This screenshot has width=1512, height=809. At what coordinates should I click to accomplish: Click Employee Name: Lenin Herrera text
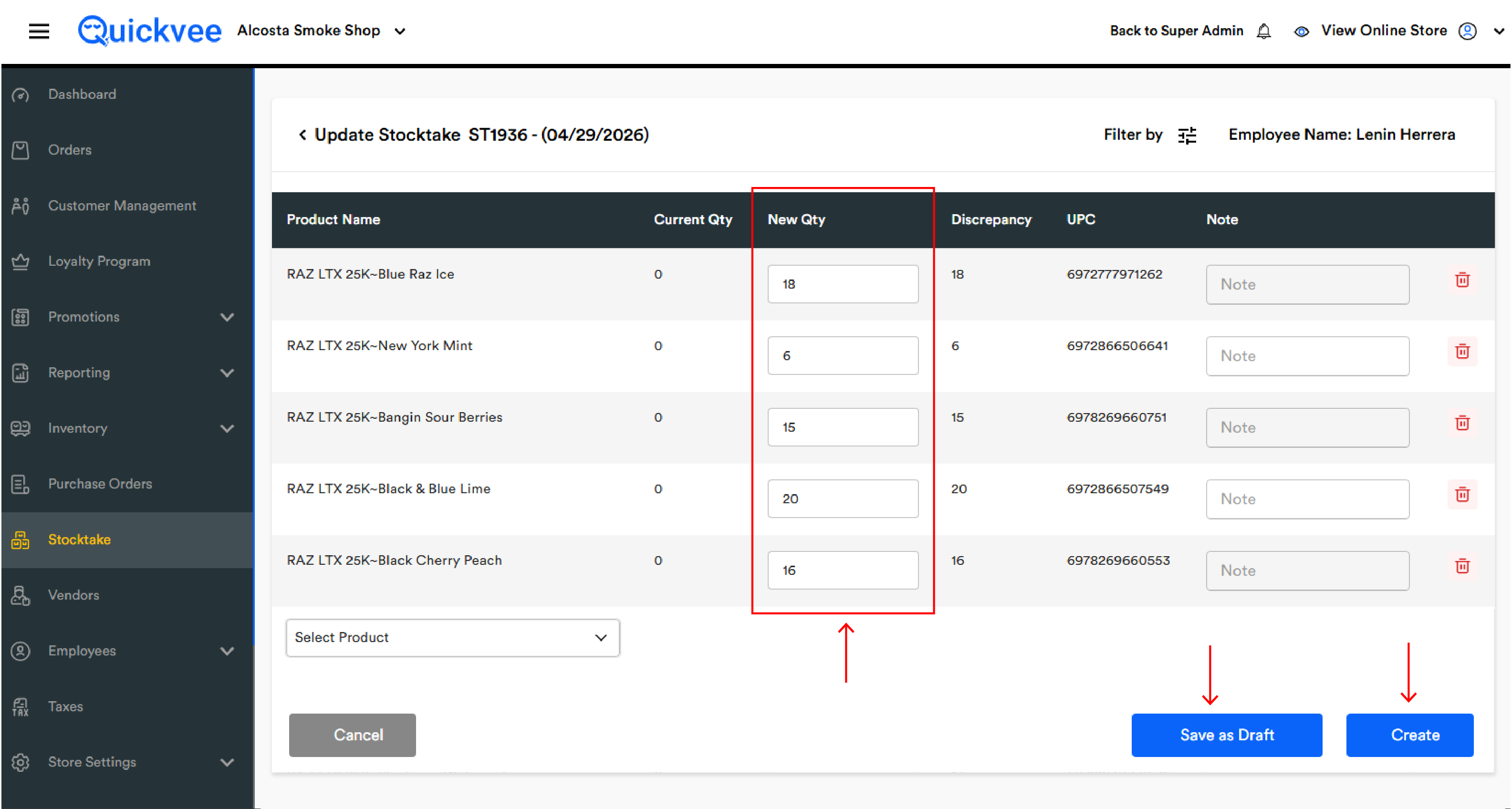1341,135
